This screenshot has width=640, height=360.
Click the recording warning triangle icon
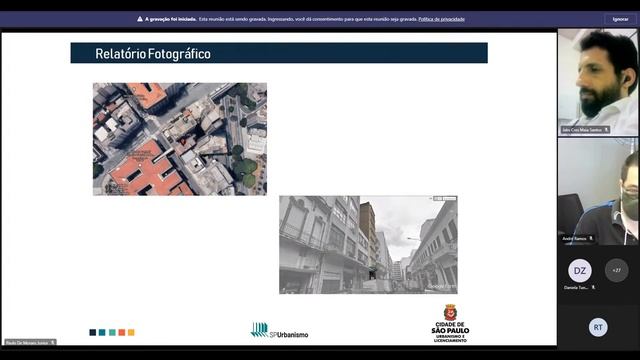(x=140, y=19)
